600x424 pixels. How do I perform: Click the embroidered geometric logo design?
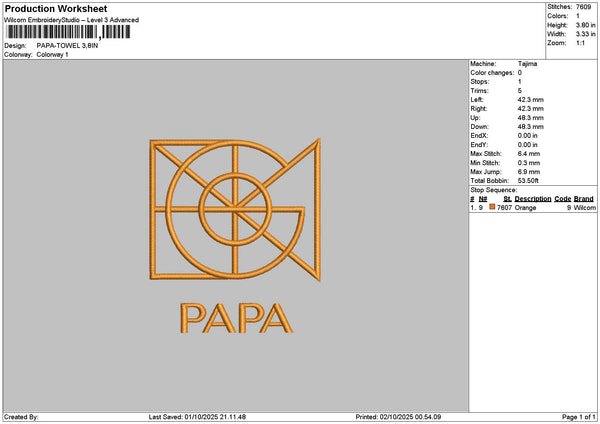(x=235, y=210)
